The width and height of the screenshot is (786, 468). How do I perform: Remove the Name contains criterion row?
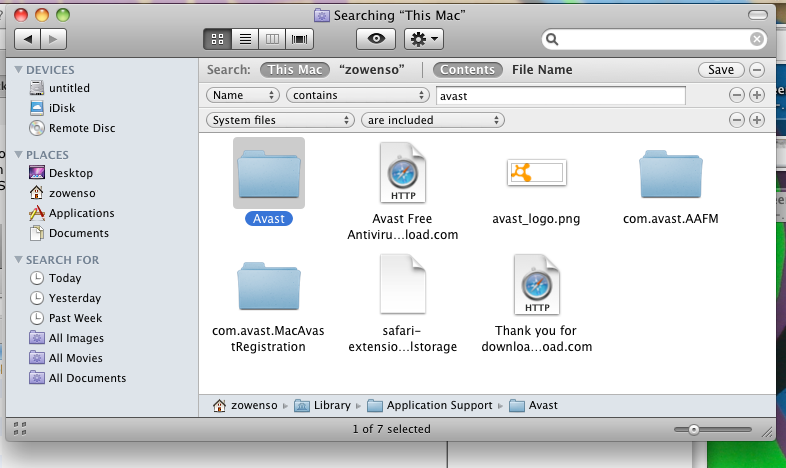[x=736, y=95]
